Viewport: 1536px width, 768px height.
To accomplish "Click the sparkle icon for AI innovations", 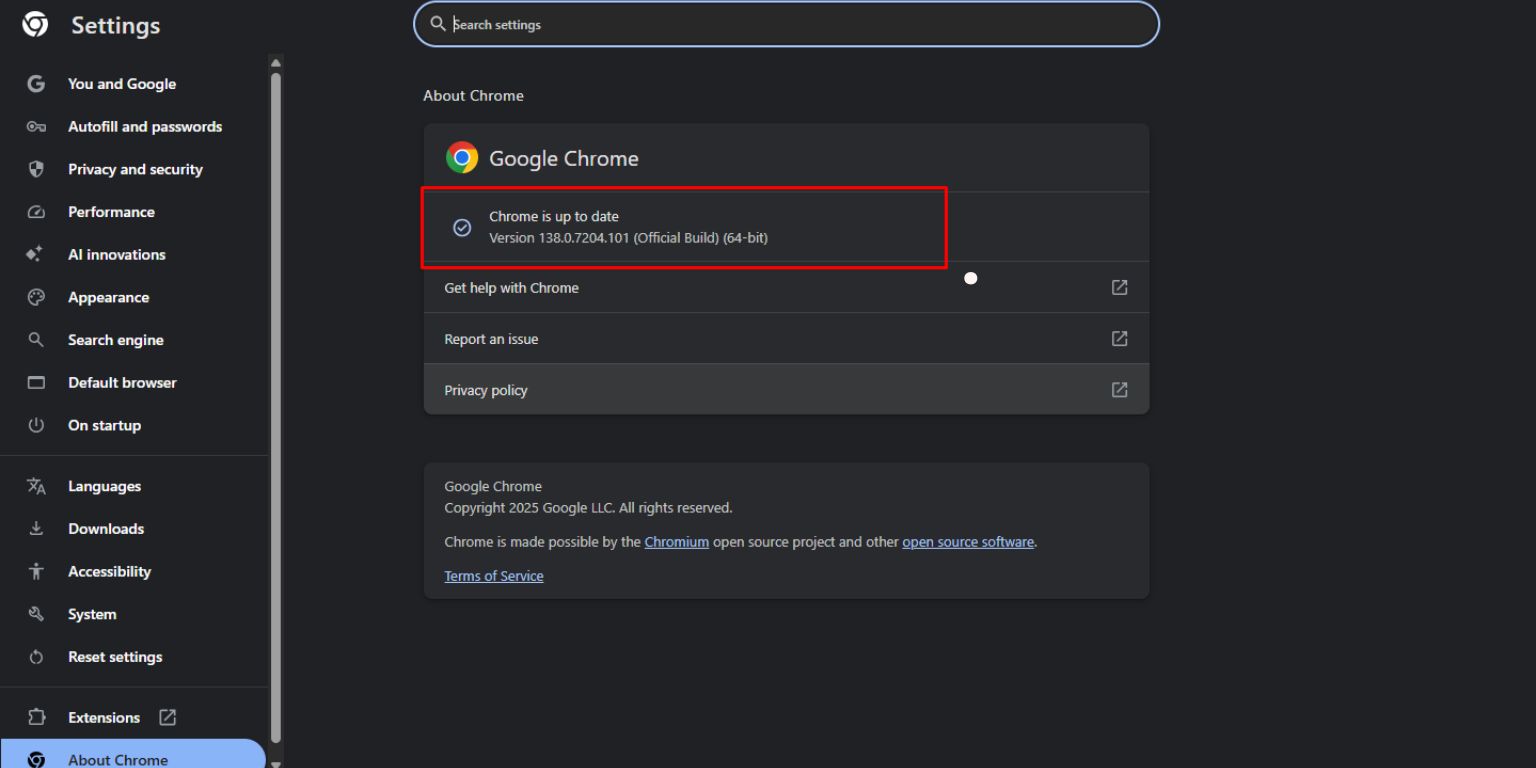I will coord(35,254).
